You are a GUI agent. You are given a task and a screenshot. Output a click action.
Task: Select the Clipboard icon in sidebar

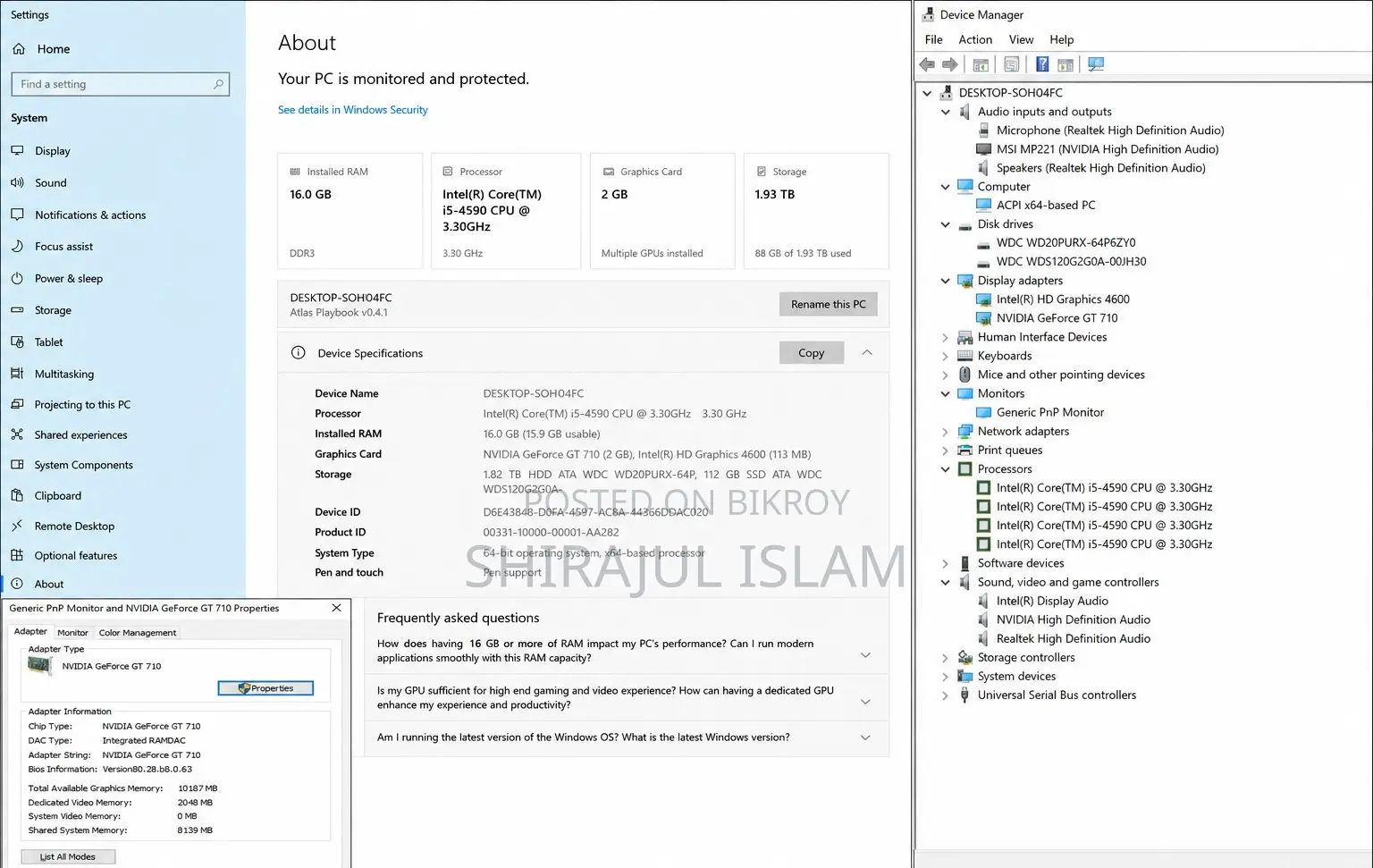pyautogui.click(x=17, y=495)
